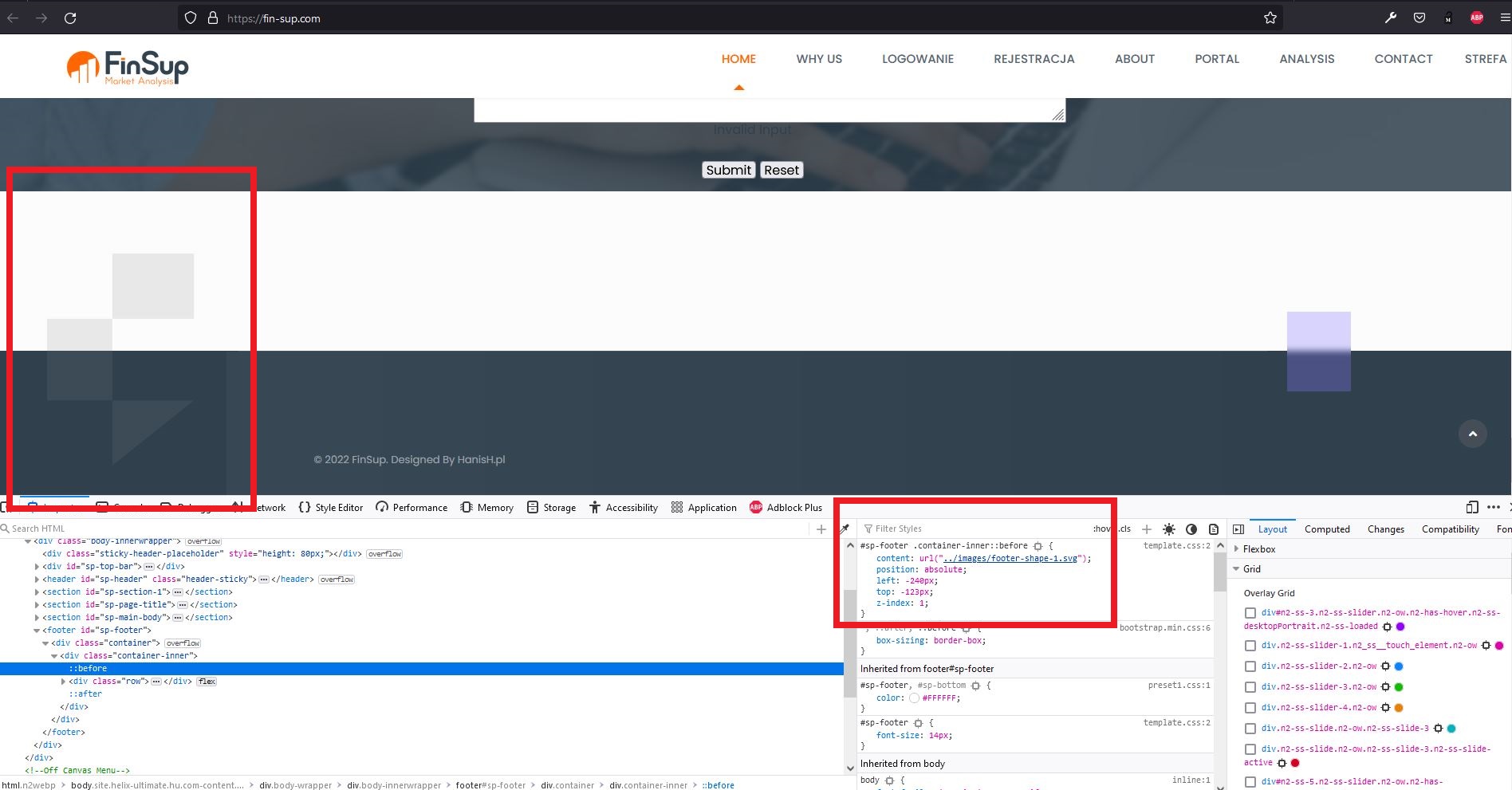Toggle light color scheme simulation (sun icon)
The width and height of the screenshot is (1512, 790).
[1169, 529]
